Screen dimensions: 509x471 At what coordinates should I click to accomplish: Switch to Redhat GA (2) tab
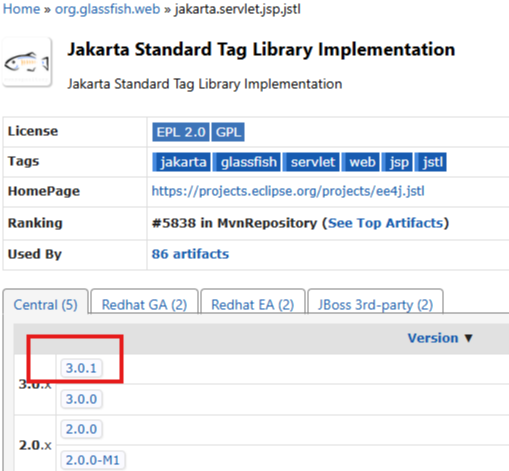tap(144, 304)
